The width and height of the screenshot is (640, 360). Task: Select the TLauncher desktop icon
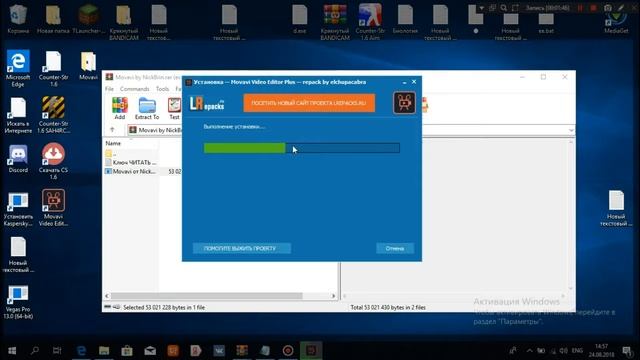[88, 19]
